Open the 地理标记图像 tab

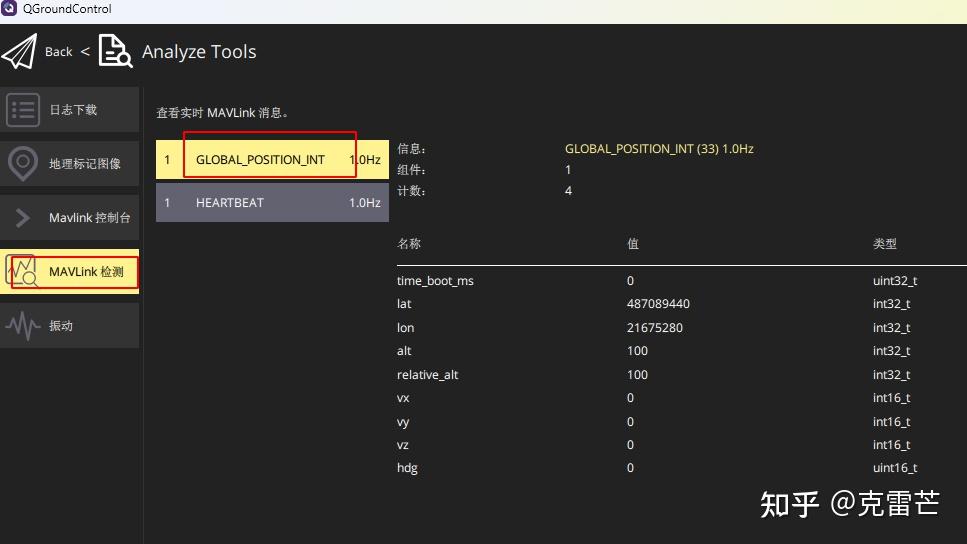pos(85,164)
